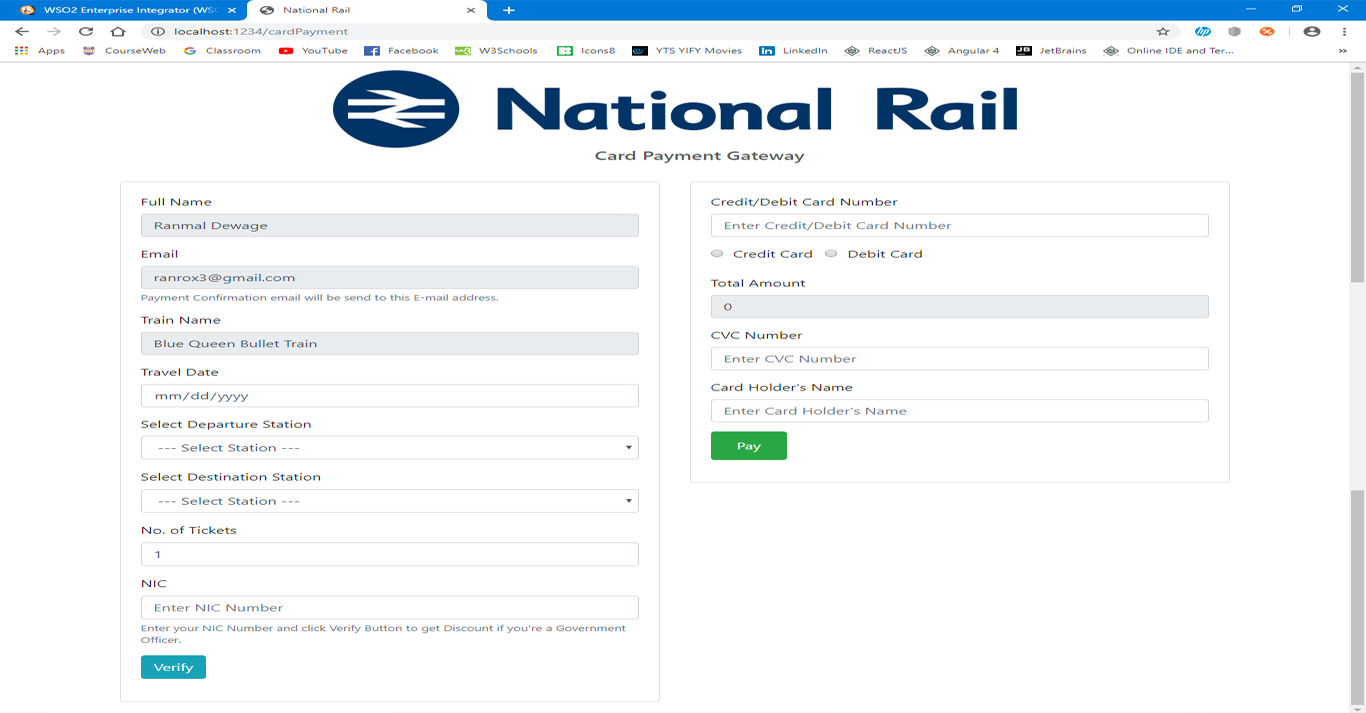
Task: Click the National Rail logo
Action: pos(675,109)
